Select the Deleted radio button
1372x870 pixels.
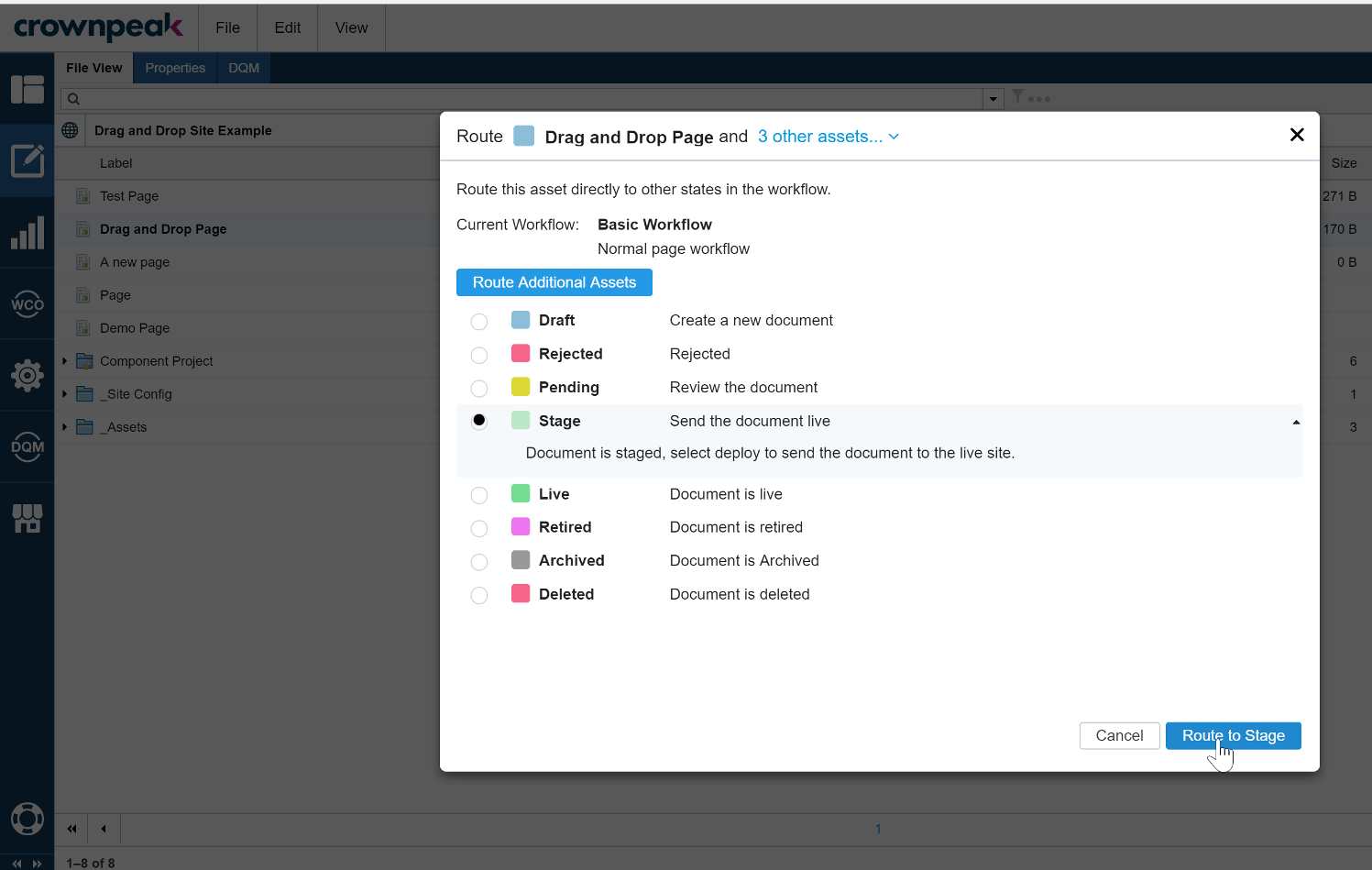coord(479,596)
